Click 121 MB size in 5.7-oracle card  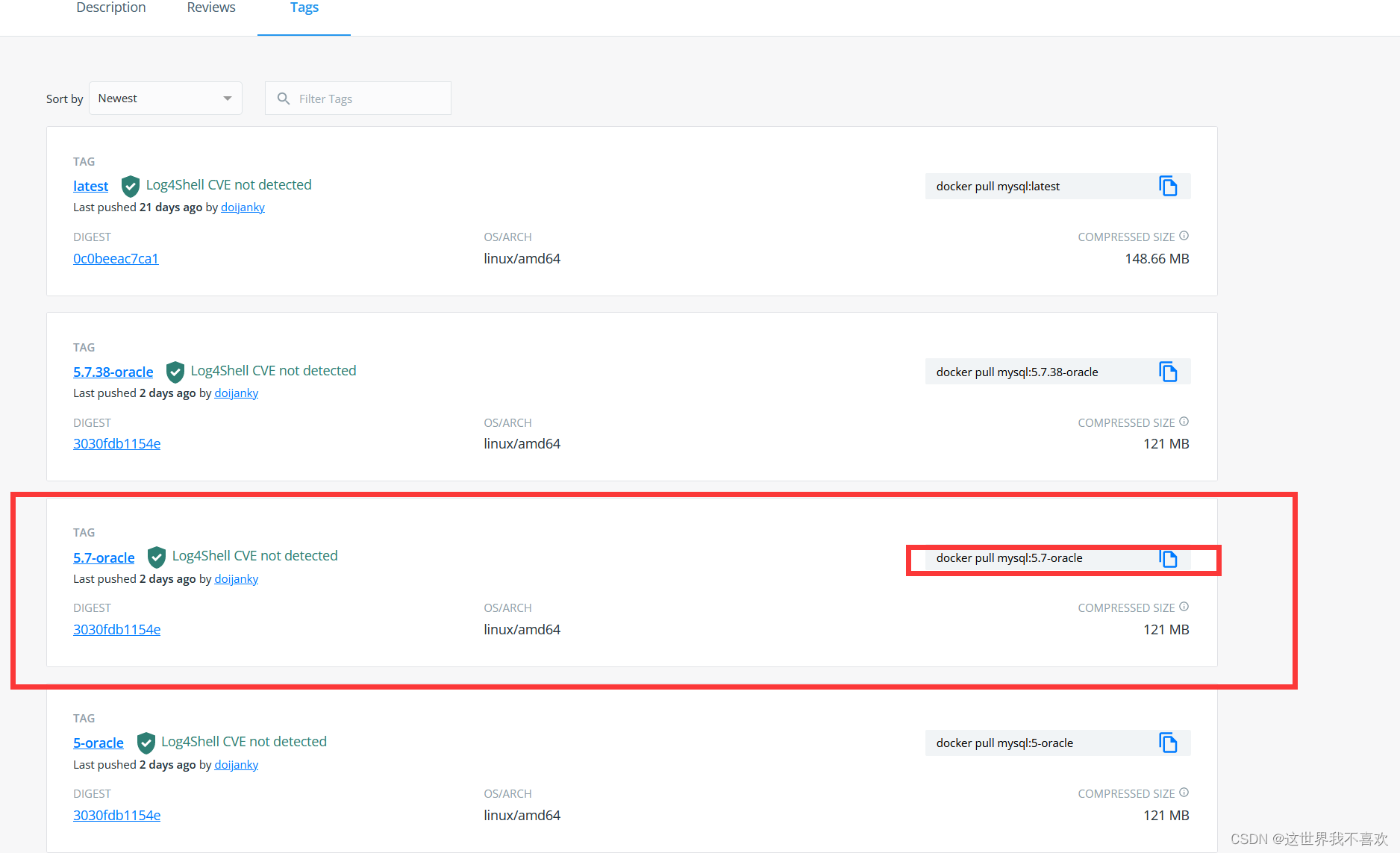(1166, 629)
